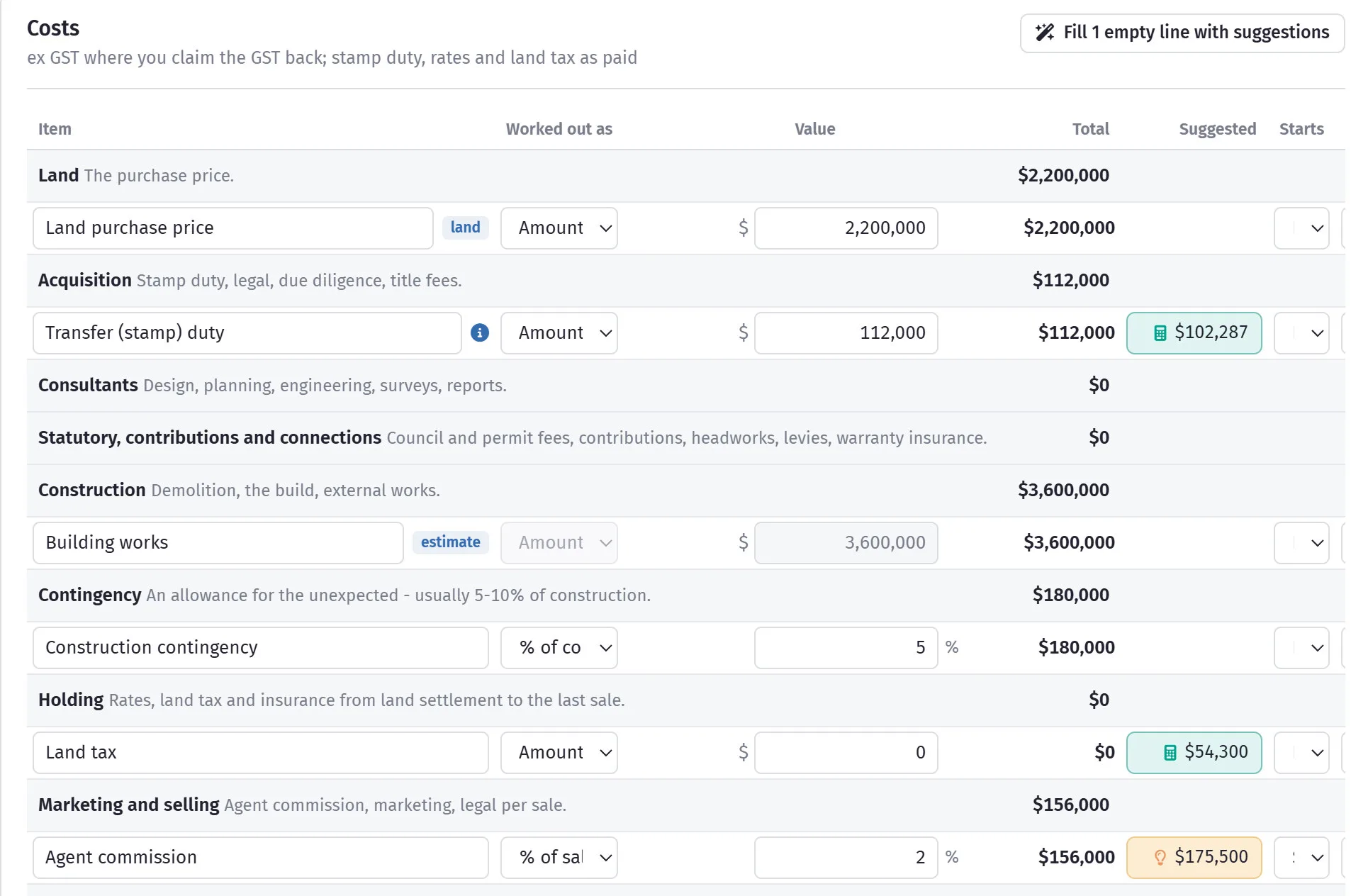The height and width of the screenshot is (896, 1351).
Task: Click the Land tax 0 value field
Action: pos(846,752)
